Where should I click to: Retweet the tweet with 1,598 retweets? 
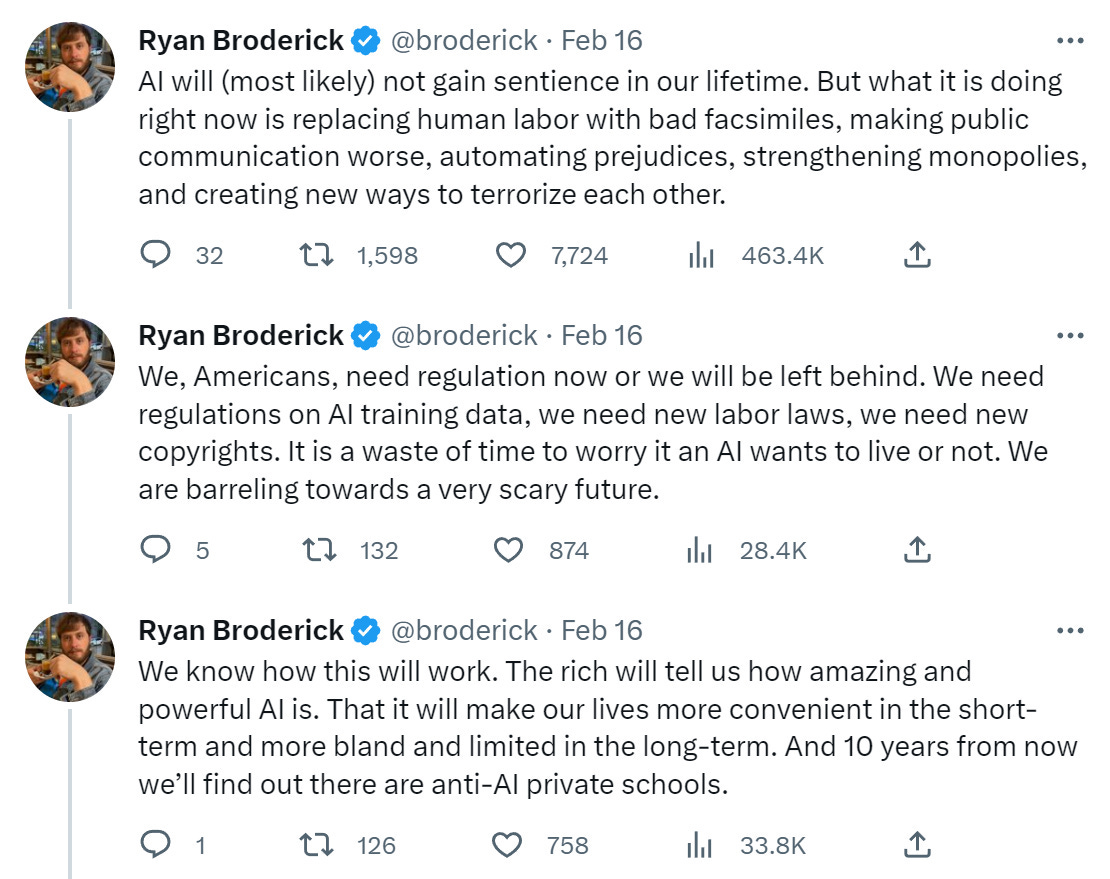[x=318, y=256]
